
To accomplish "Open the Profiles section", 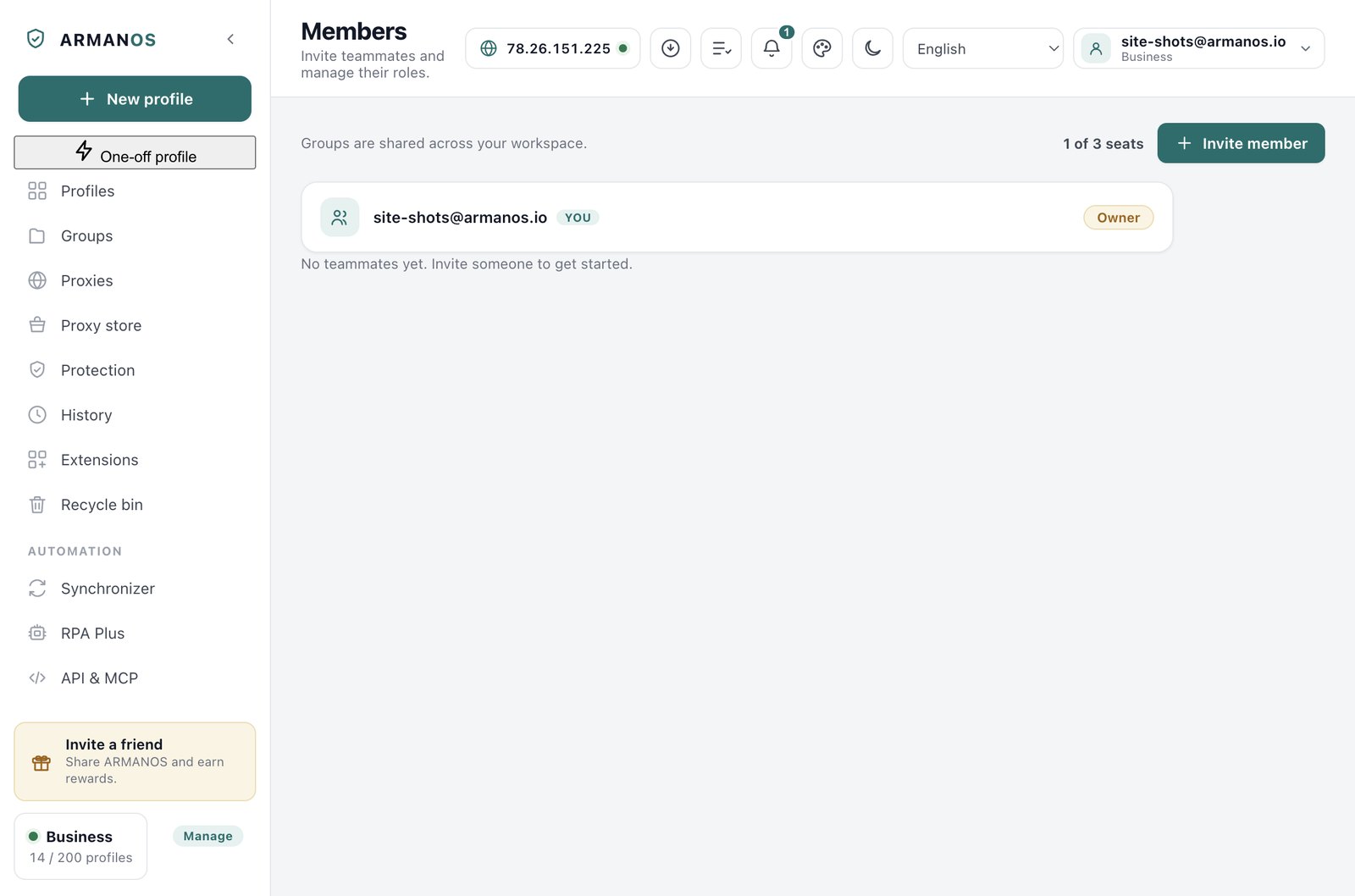I will (x=135, y=191).
